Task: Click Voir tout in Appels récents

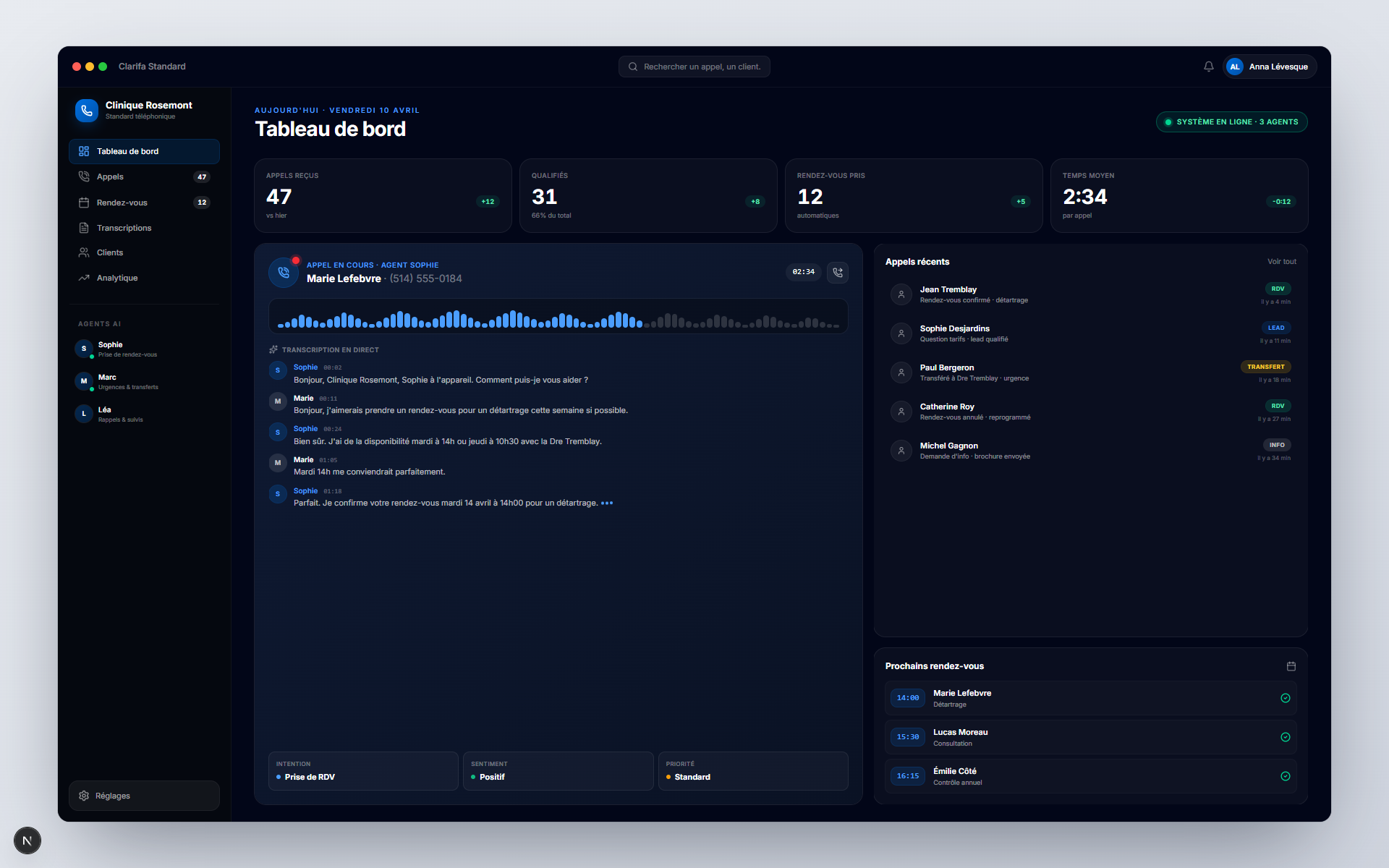Action: point(1282,261)
